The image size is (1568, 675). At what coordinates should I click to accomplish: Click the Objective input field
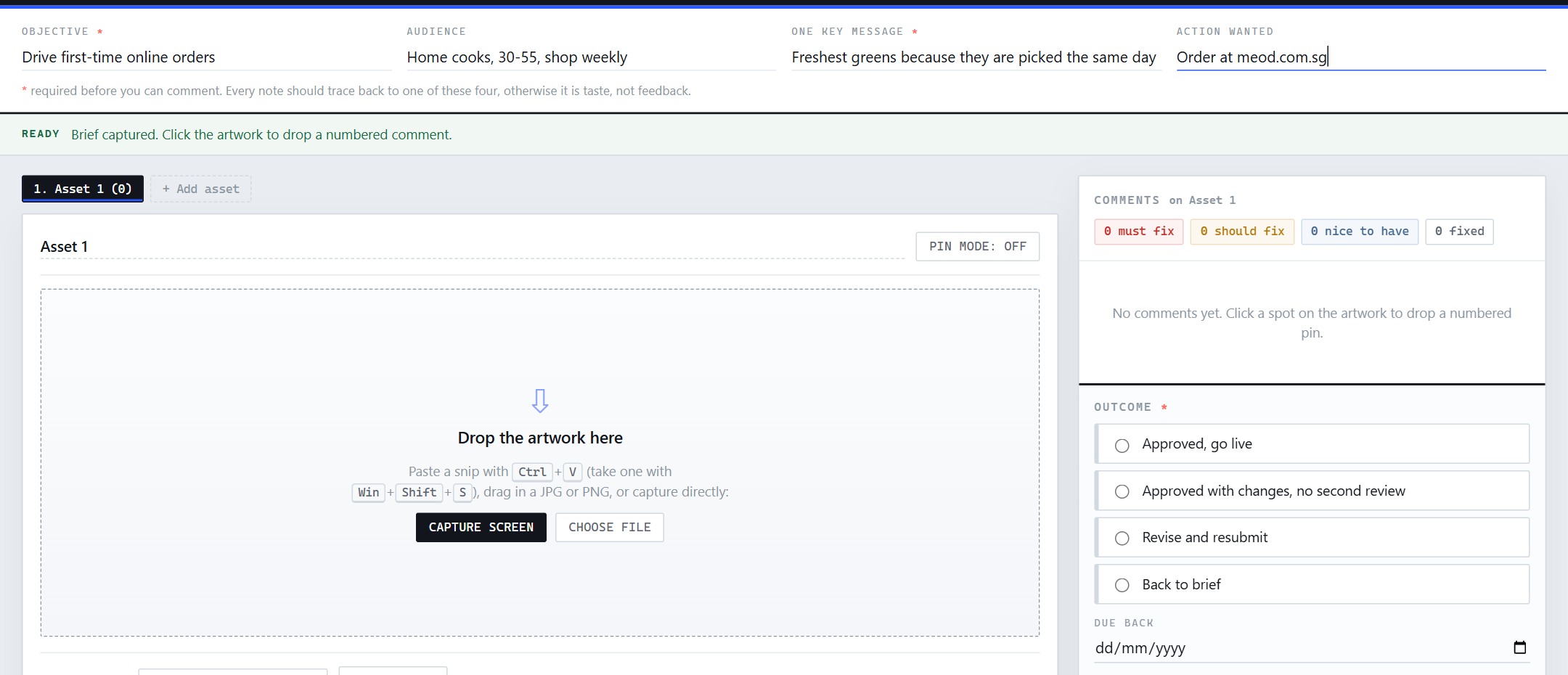pos(206,57)
